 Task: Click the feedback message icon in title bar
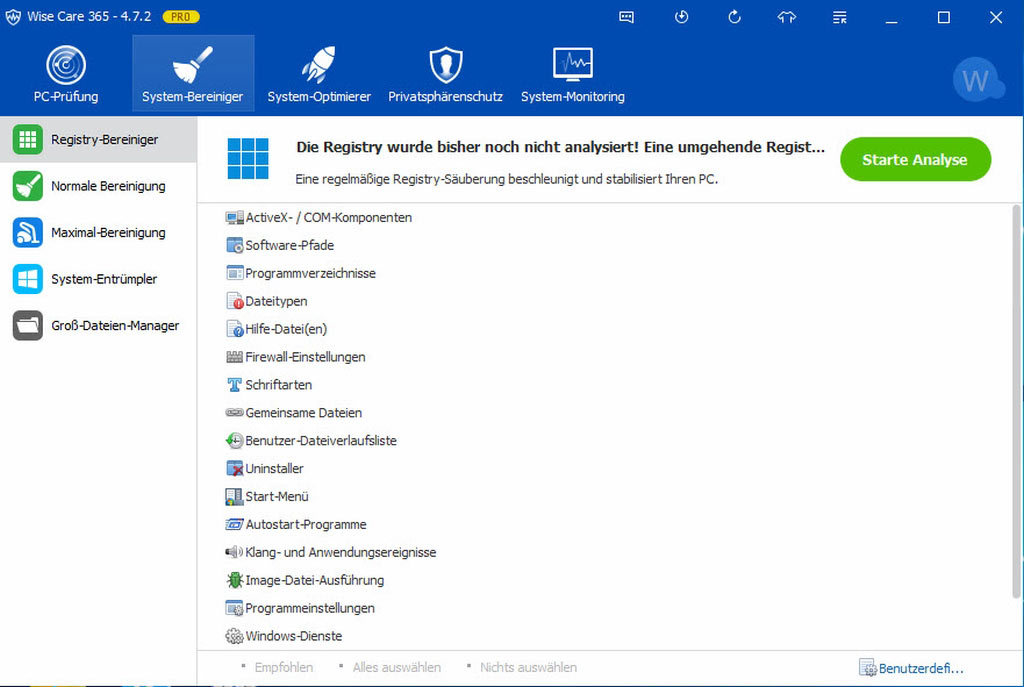pyautogui.click(x=626, y=18)
